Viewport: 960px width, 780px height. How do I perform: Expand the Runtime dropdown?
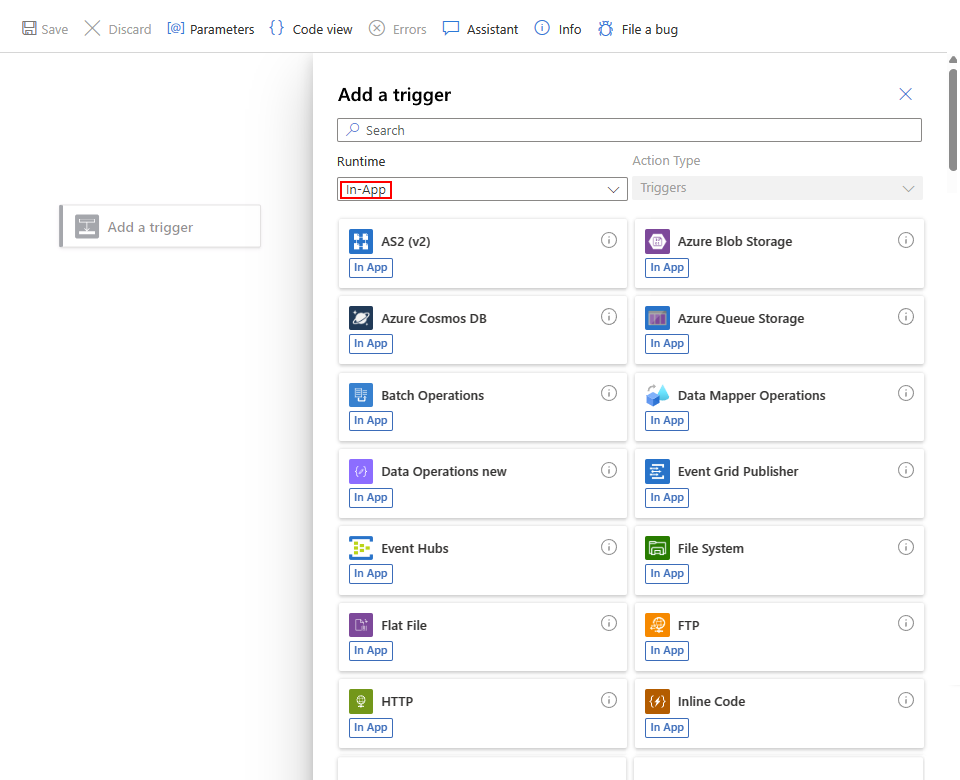(482, 189)
